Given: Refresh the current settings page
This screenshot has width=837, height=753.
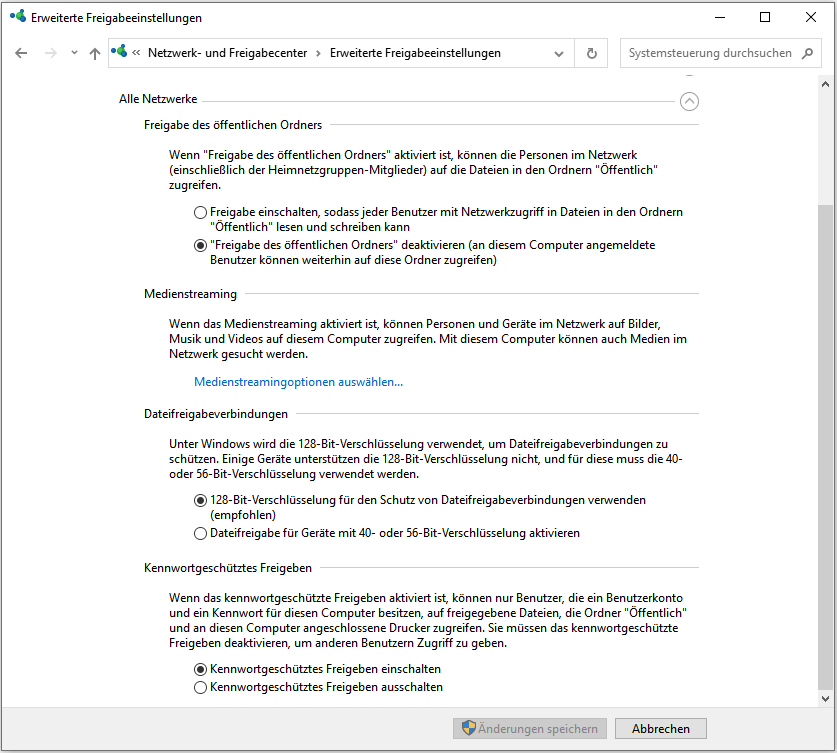Looking at the screenshot, I should [590, 53].
